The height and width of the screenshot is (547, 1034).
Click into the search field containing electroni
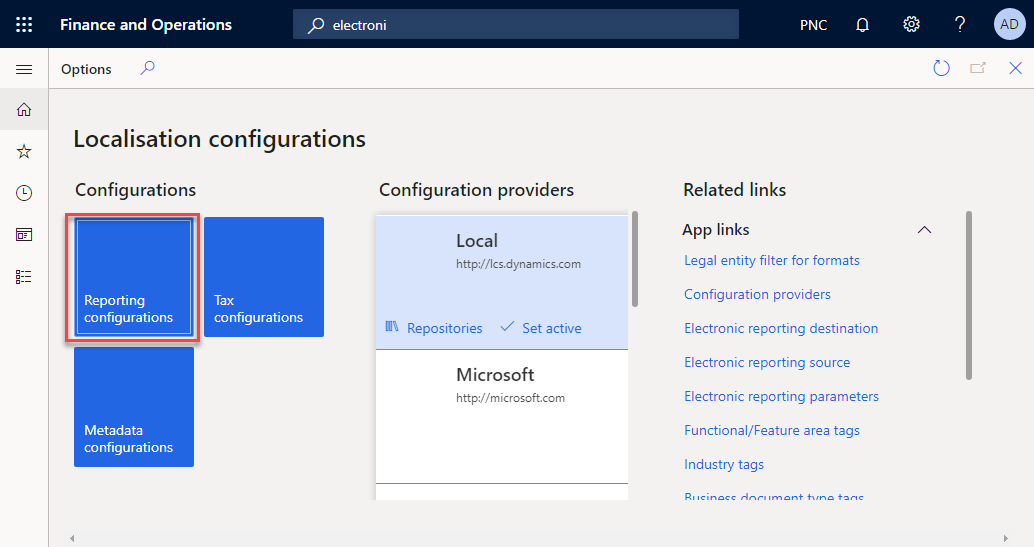click(516, 24)
